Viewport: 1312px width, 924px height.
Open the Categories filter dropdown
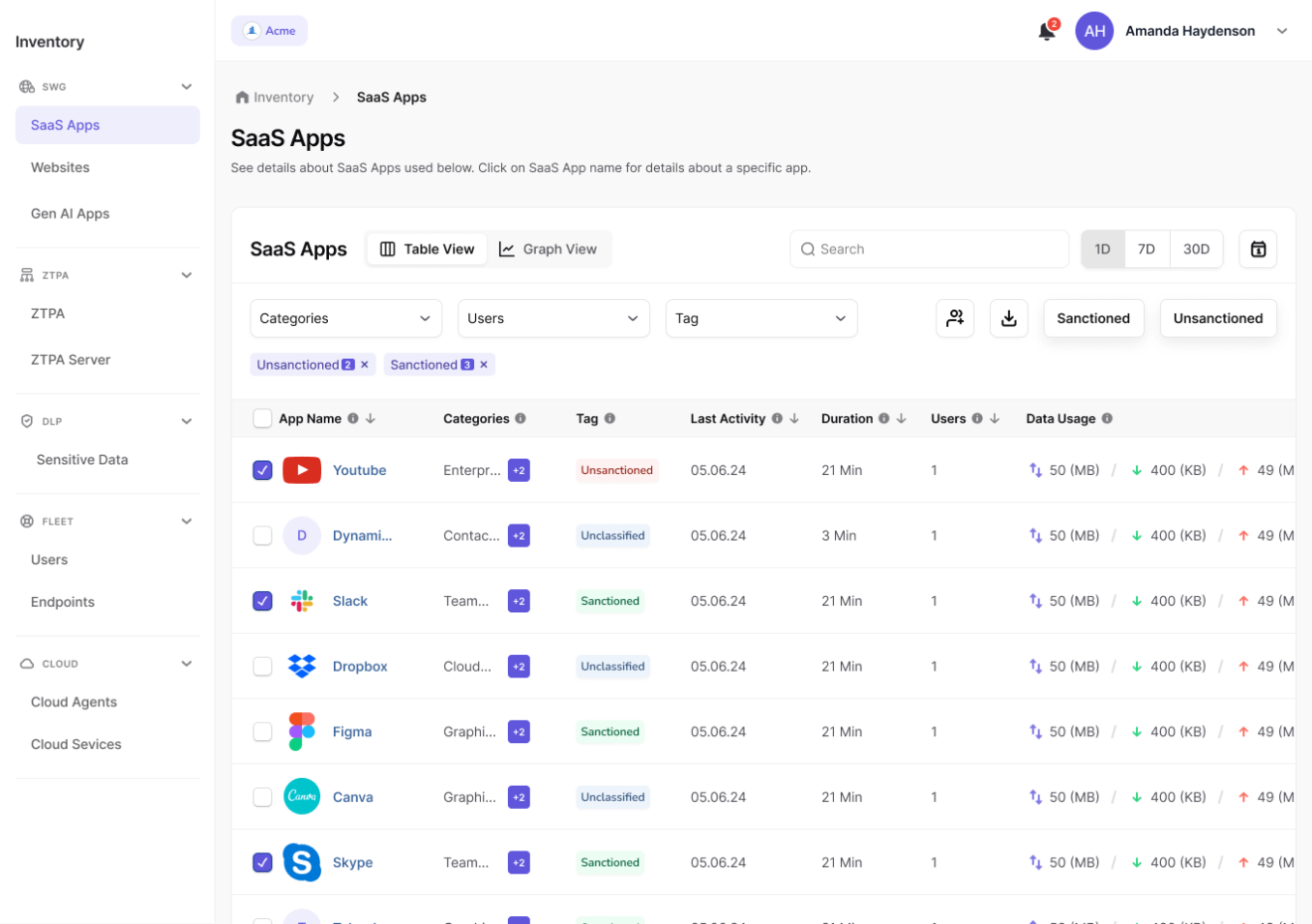tap(345, 318)
